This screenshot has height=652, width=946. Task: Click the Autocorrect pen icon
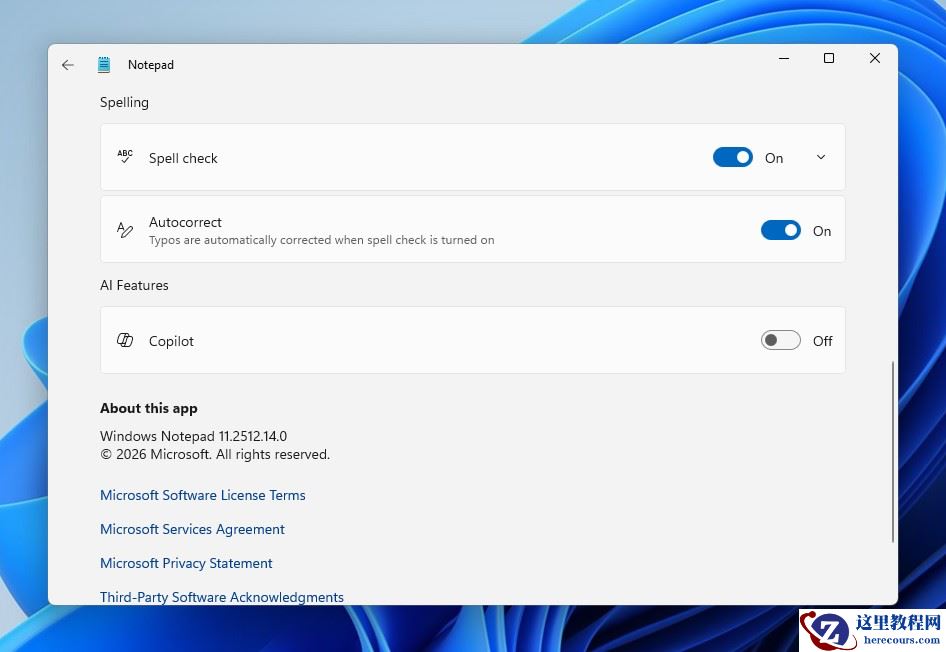click(x=125, y=230)
